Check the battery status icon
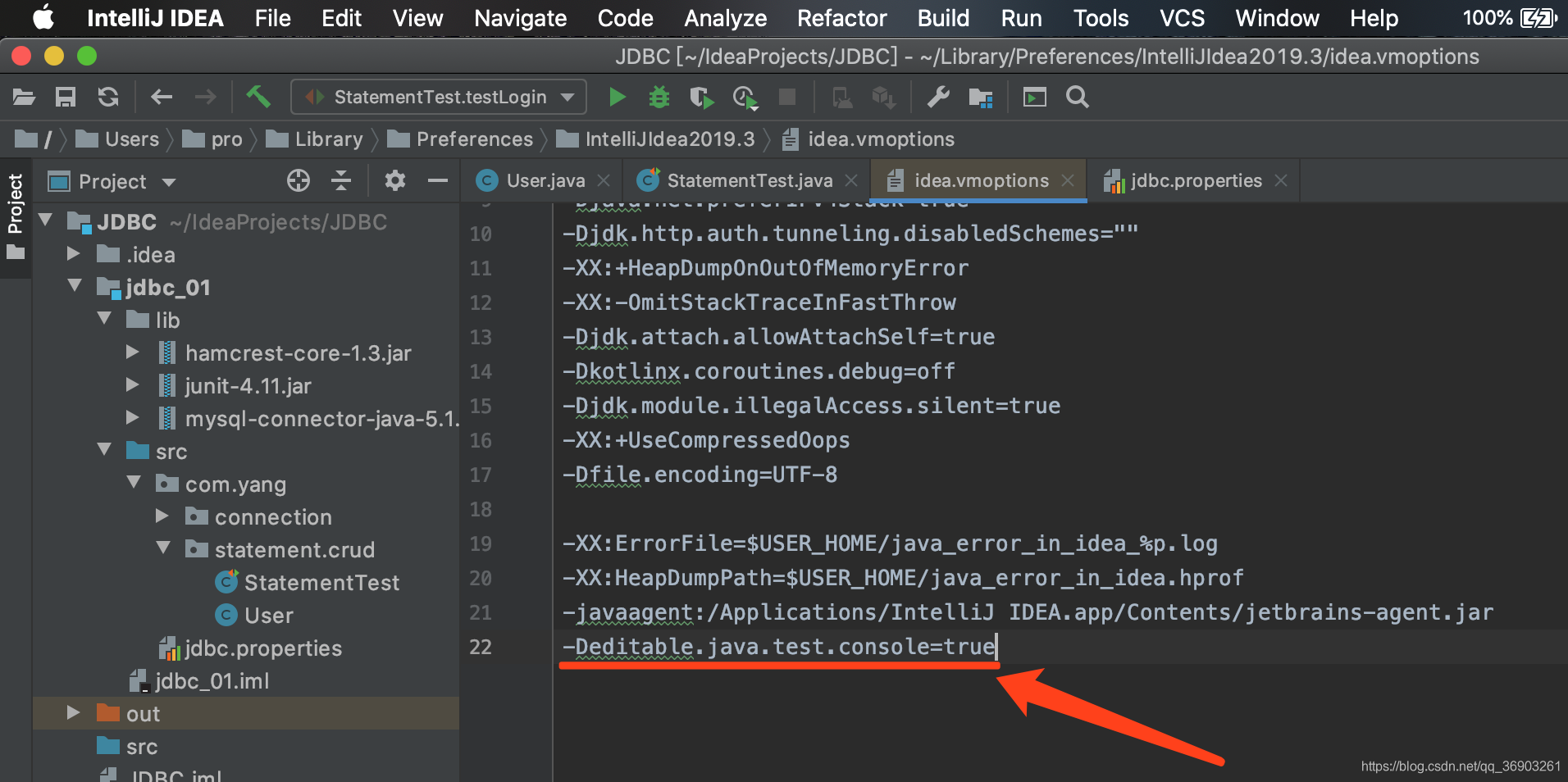This screenshot has height=782, width=1568. 1538,18
